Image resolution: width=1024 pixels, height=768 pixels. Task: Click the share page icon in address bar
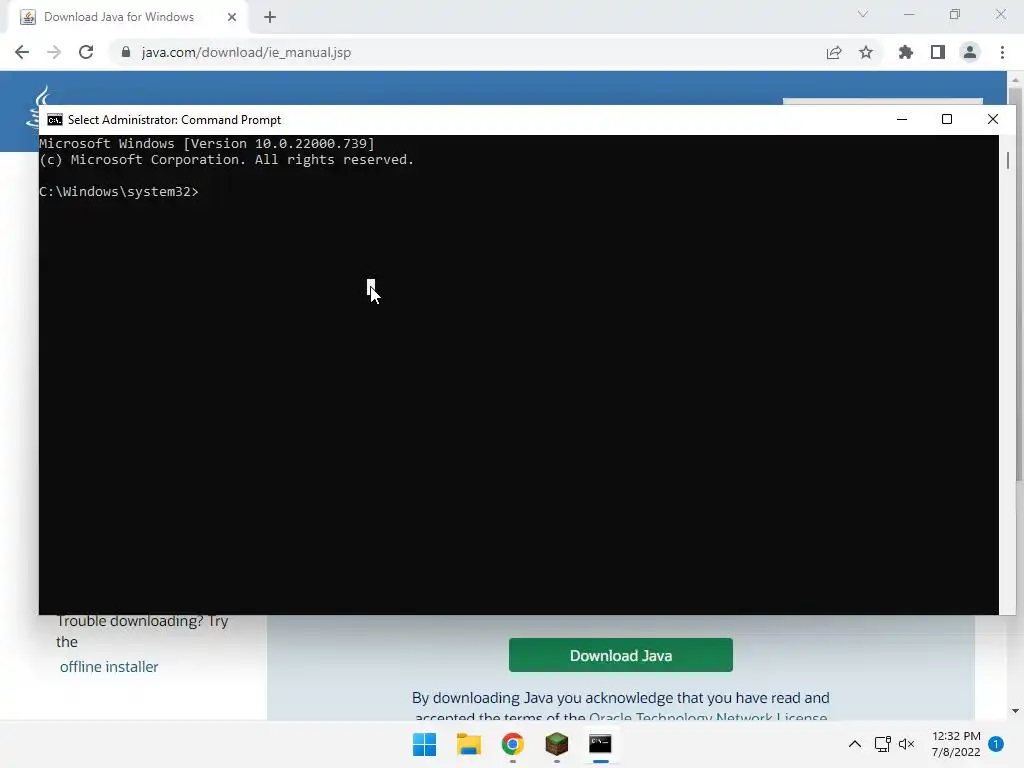(833, 52)
